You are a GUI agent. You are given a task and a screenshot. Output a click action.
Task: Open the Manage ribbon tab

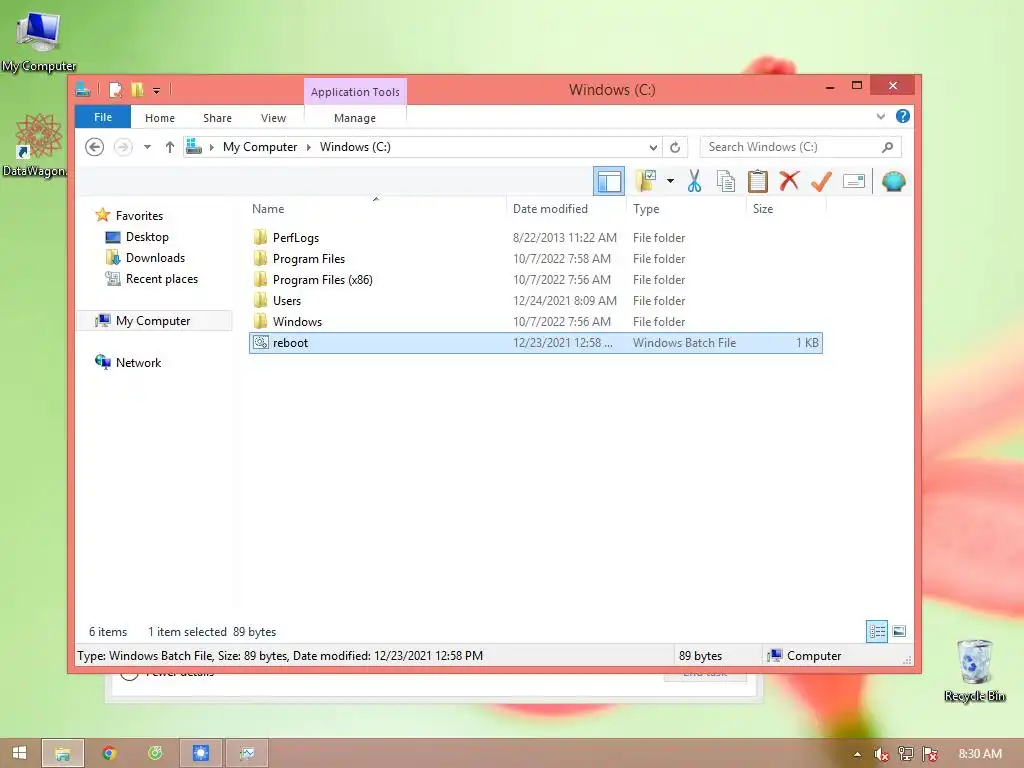tap(355, 118)
